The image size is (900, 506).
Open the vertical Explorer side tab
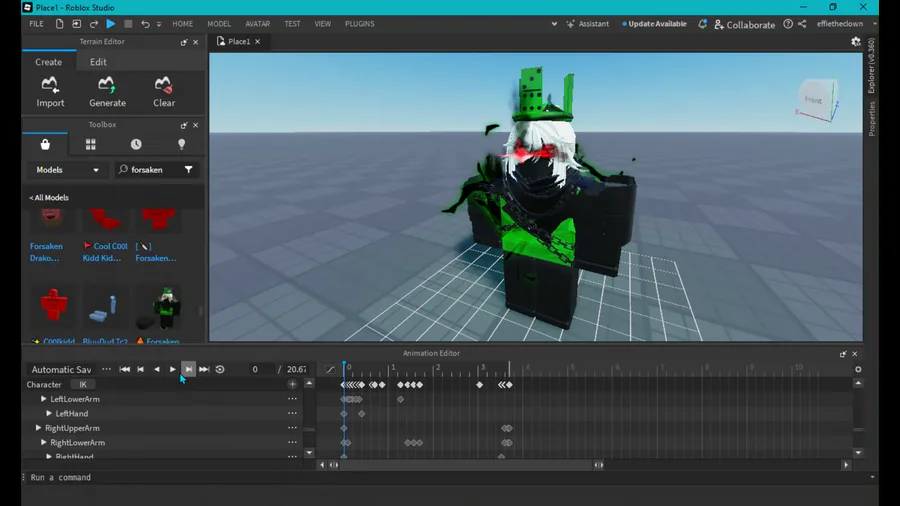[x=872, y=65]
